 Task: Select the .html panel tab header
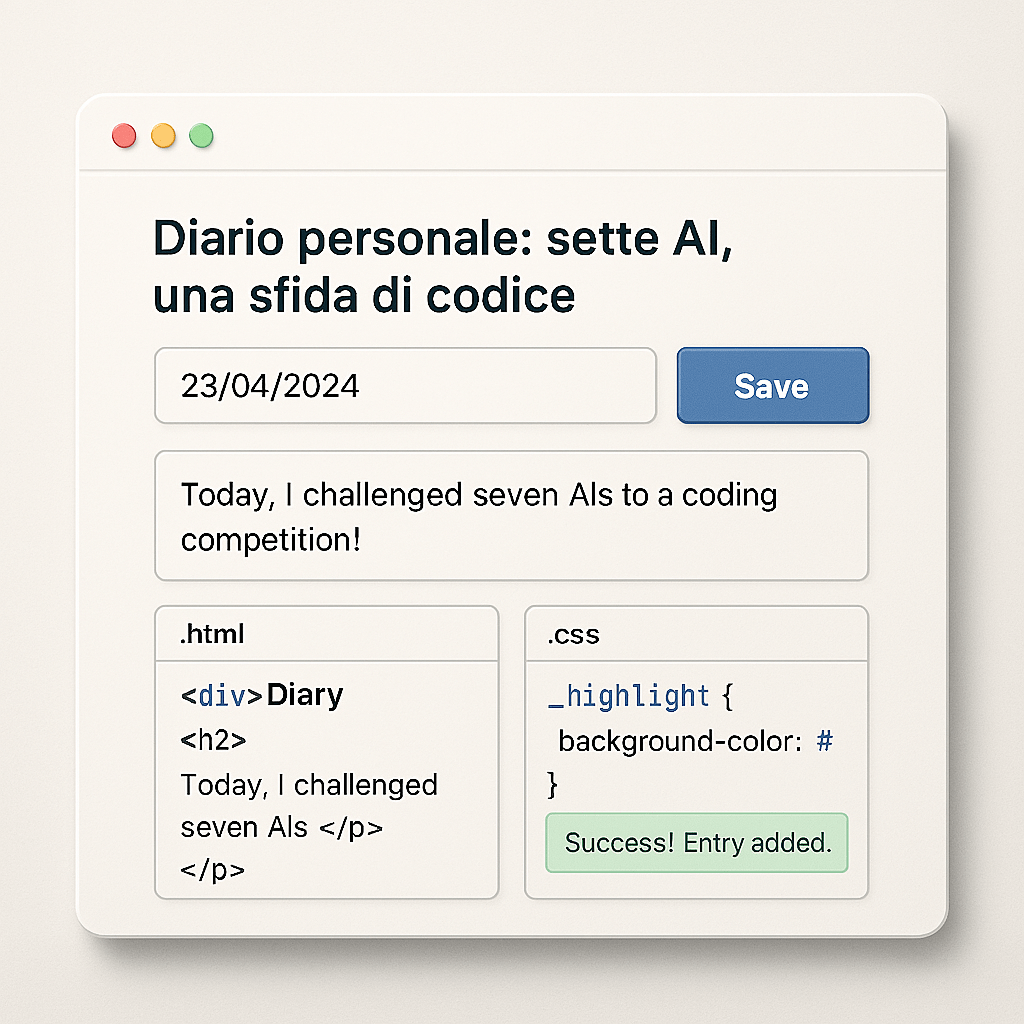click(x=326, y=634)
